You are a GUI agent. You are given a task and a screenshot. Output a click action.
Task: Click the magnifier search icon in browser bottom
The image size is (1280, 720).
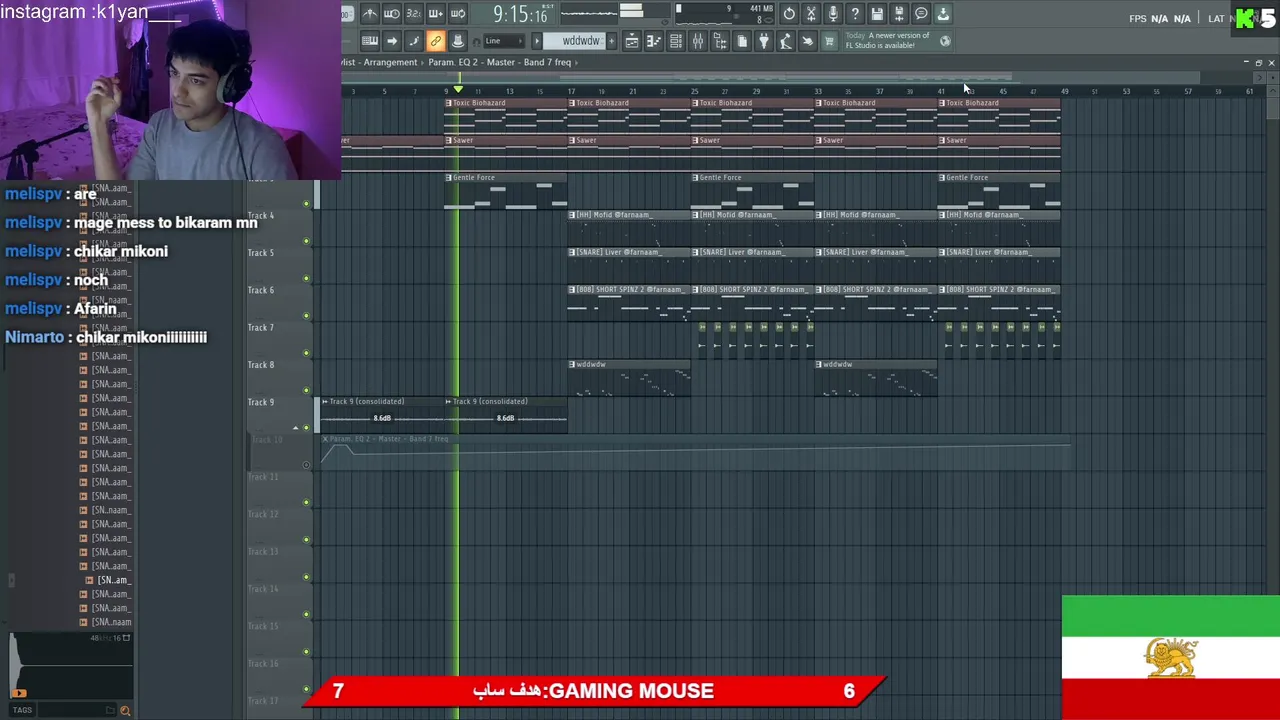(125, 710)
